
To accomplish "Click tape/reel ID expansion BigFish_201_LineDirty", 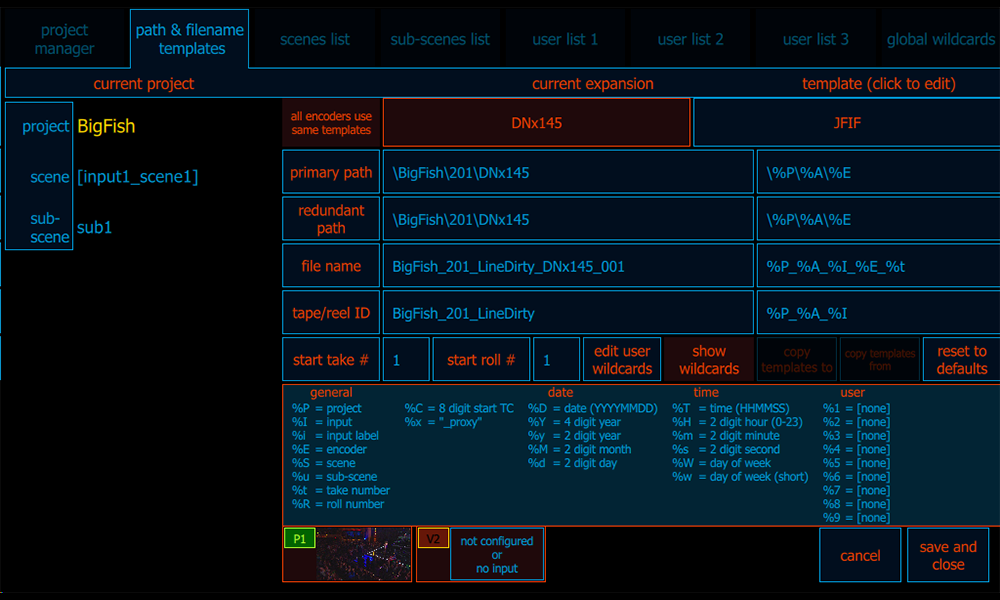I will click(568, 313).
